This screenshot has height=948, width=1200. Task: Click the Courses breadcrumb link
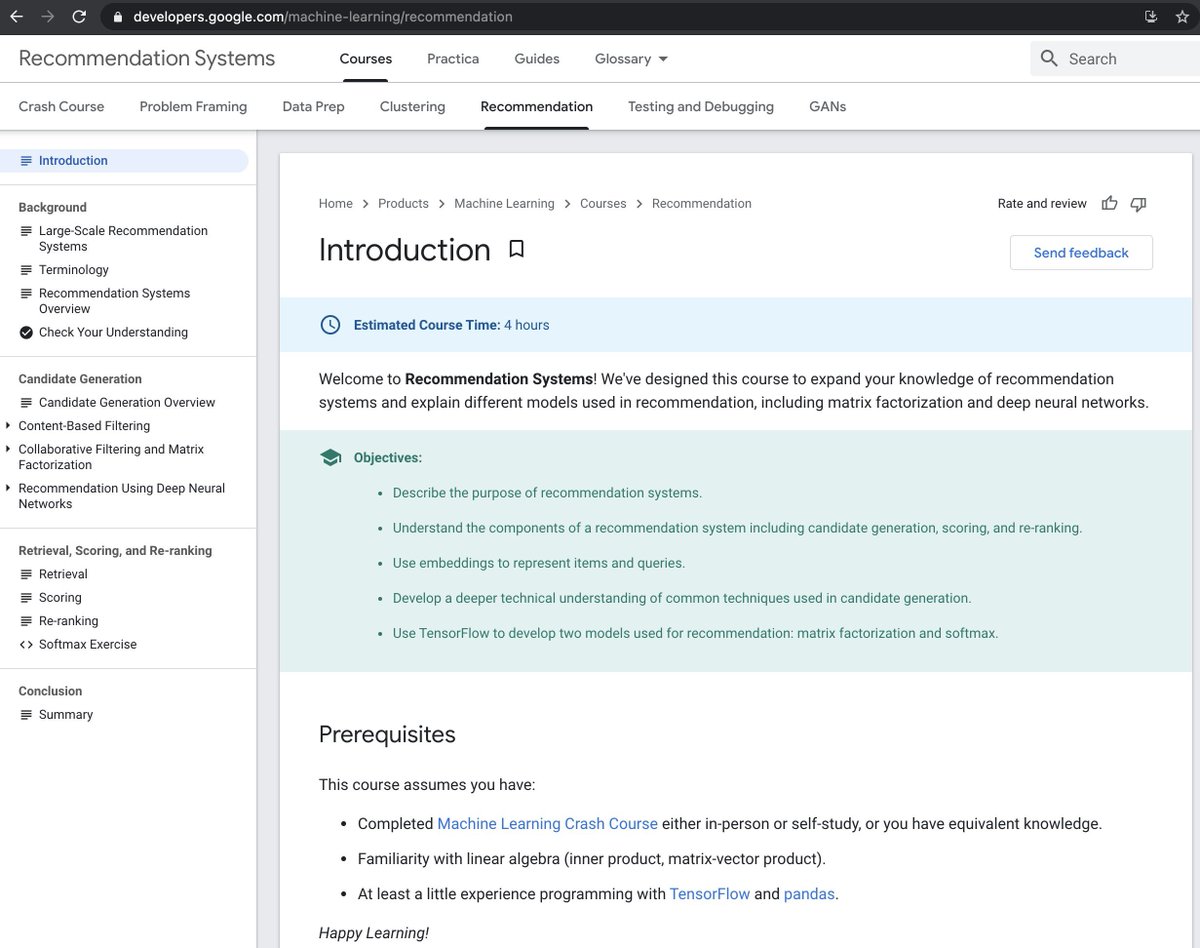coord(603,203)
